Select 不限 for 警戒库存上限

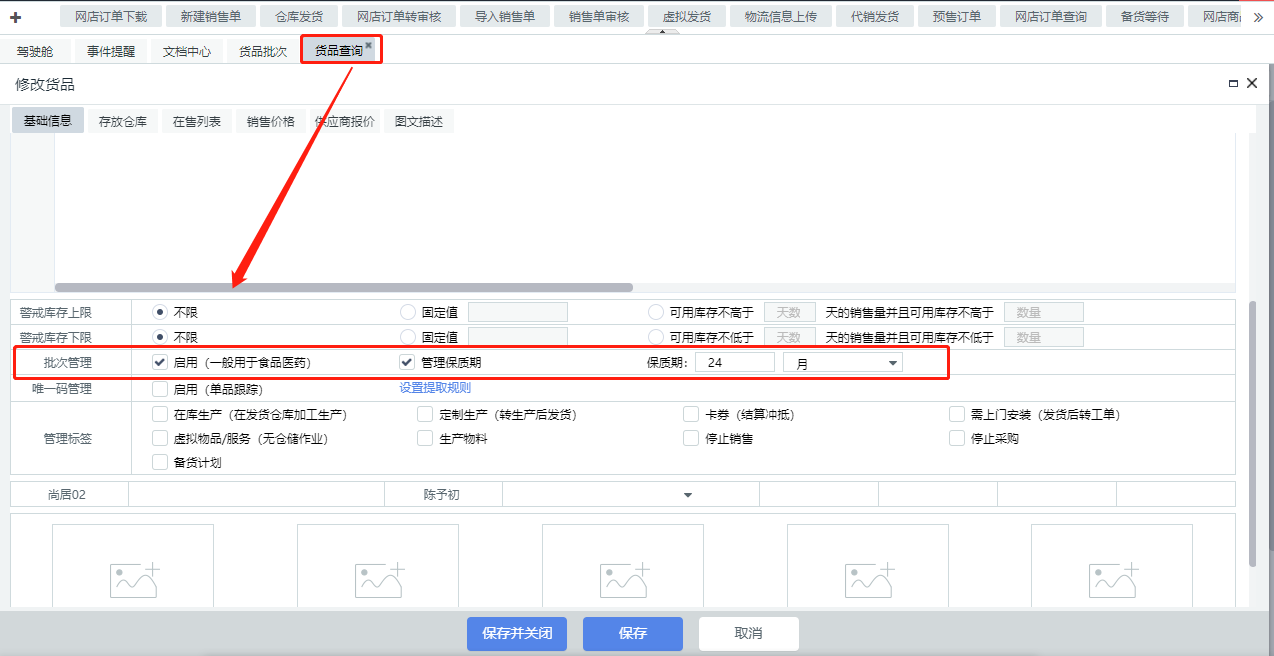159,312
